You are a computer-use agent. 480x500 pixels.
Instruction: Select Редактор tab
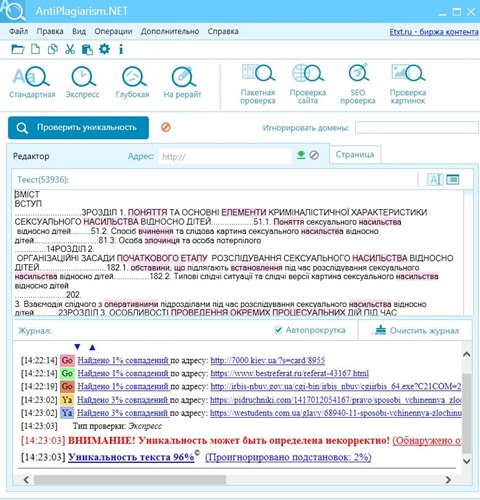coord(31,156)
